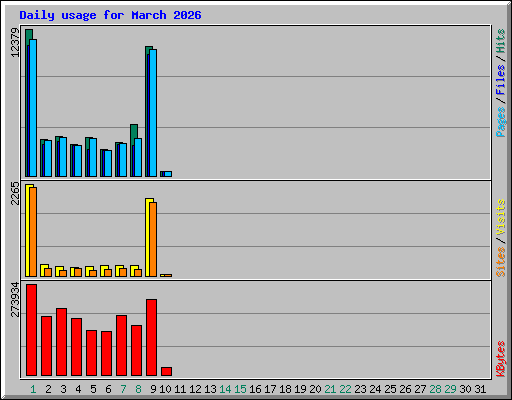Click day 5 on the x-axis
This screenshot has height=400, width=512.
93,389
